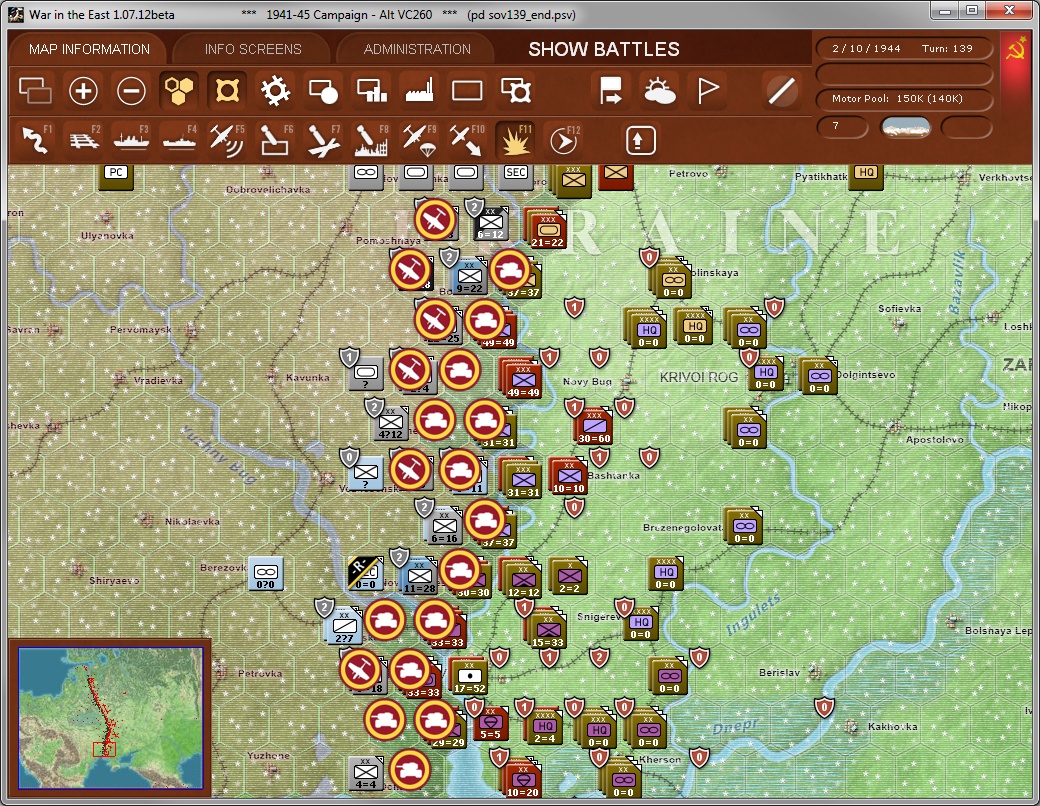Select the 15=33 unit counter
Image resolution: width=1040 pixels, height=806 pixels.
coord(547,629)
